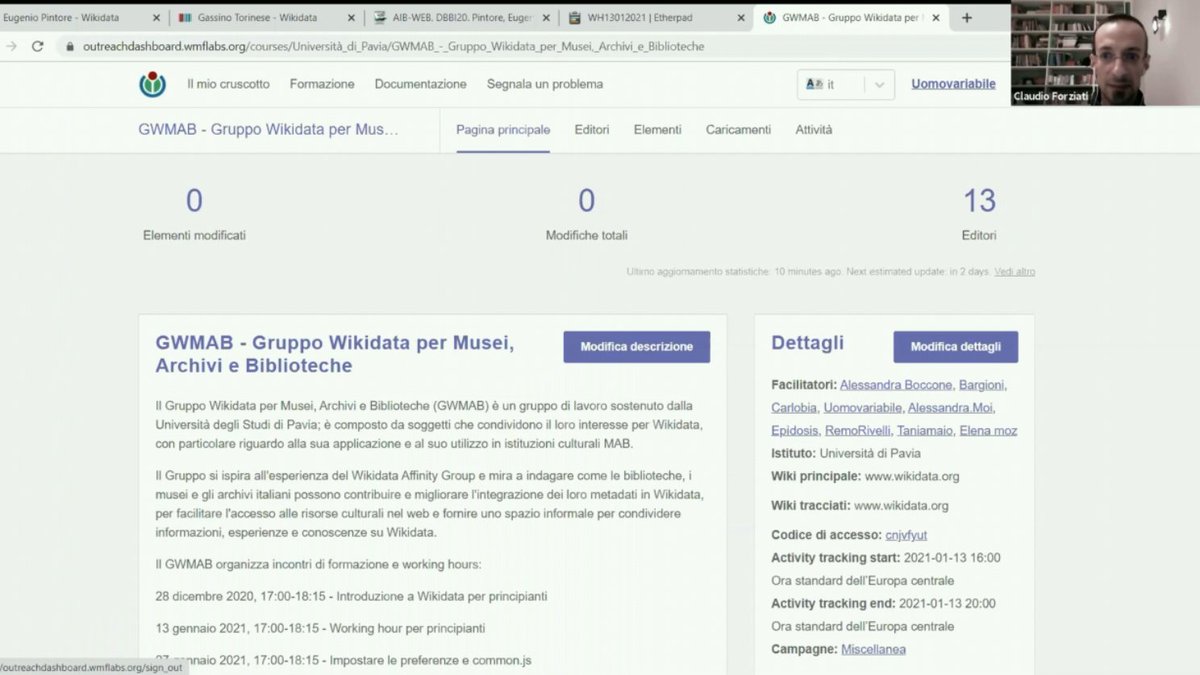Click the 13 Editori statistic
This screenshot has height=675, width=1200.
(979, 214)
